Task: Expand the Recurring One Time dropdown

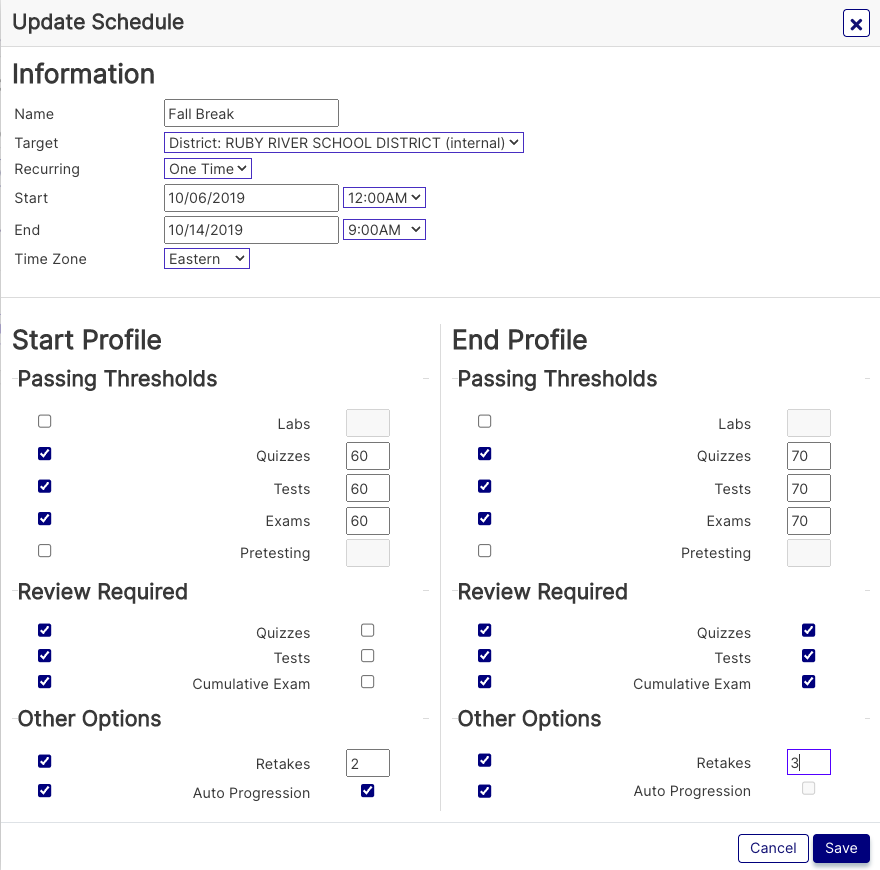Action: point(208,169)
